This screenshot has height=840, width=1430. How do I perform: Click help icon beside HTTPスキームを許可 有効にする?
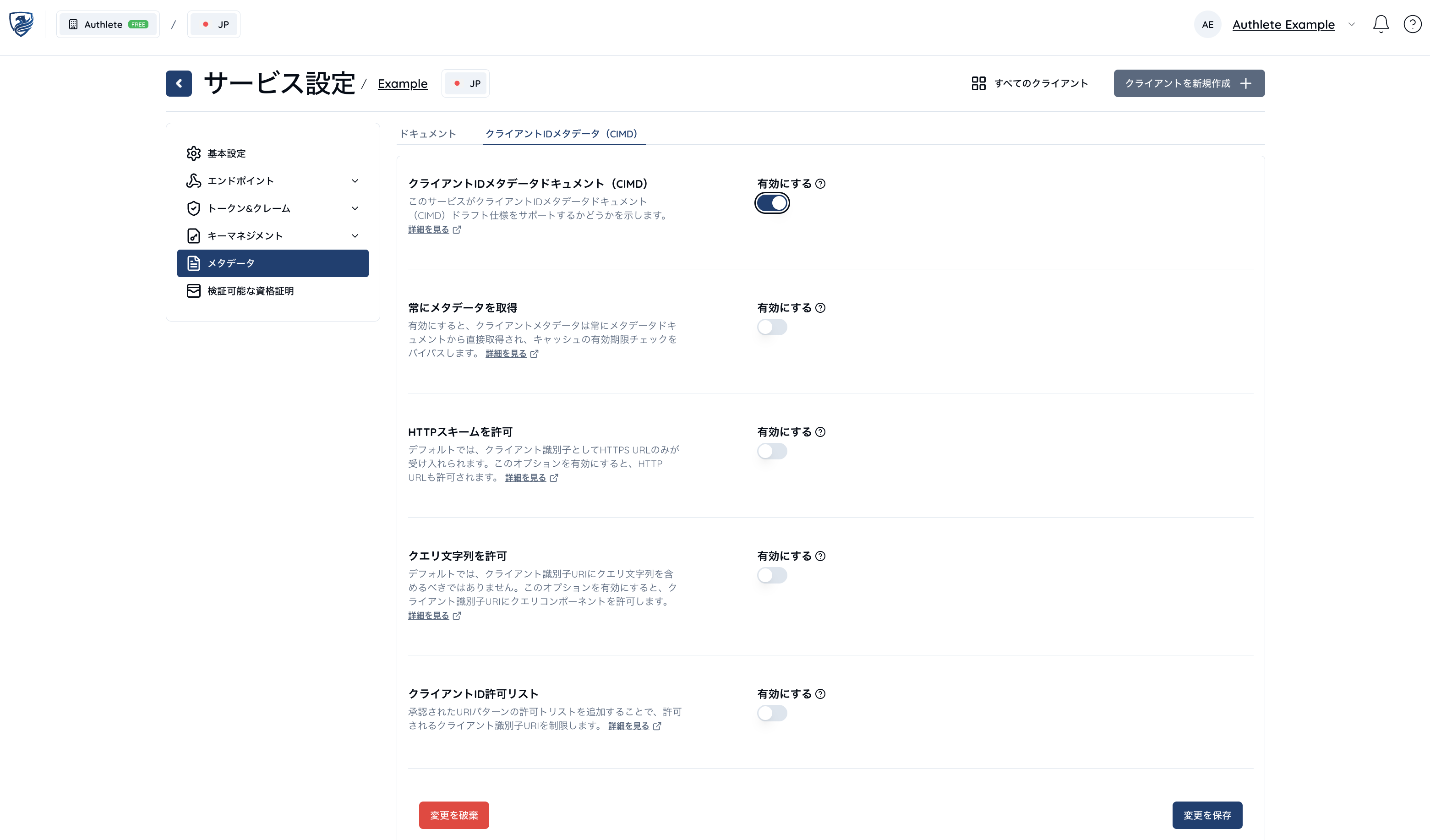click(x=820, y=432)
